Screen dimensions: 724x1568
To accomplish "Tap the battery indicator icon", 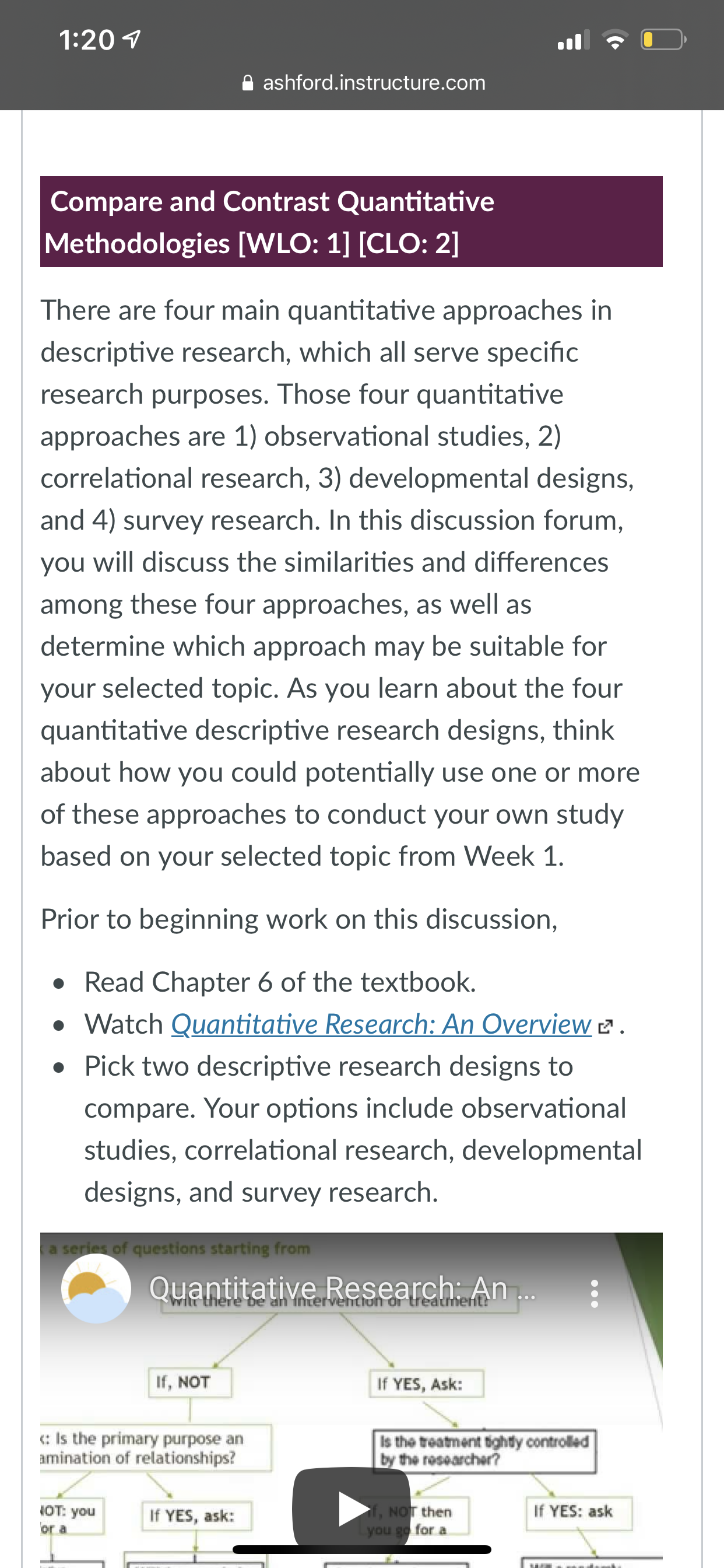I will (x=663, y=40).
